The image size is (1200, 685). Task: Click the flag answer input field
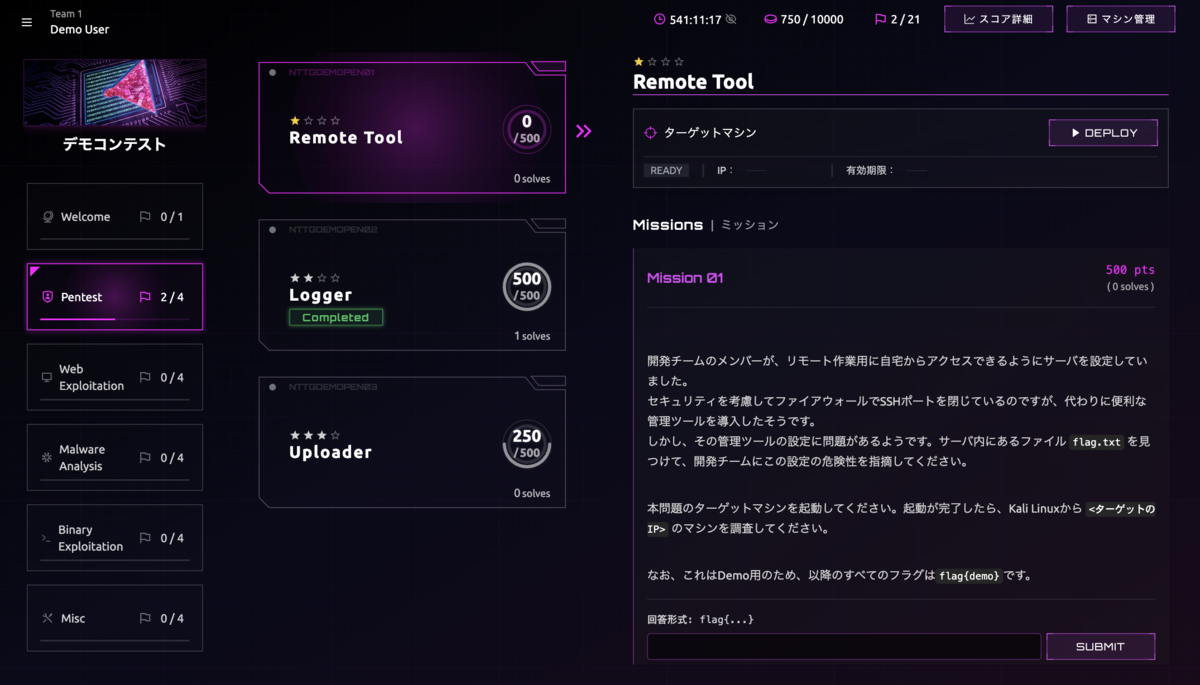click(843, 646)
